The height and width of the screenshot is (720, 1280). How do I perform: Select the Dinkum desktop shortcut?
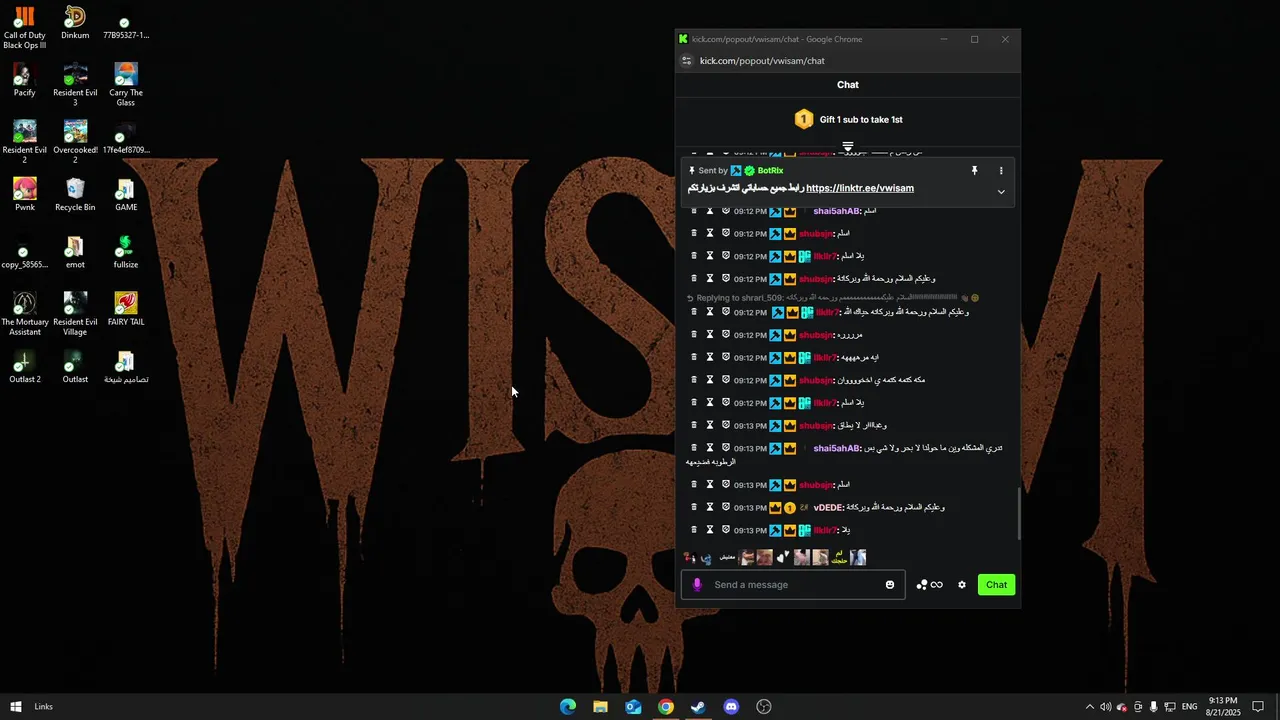click(x=75, y=23)
